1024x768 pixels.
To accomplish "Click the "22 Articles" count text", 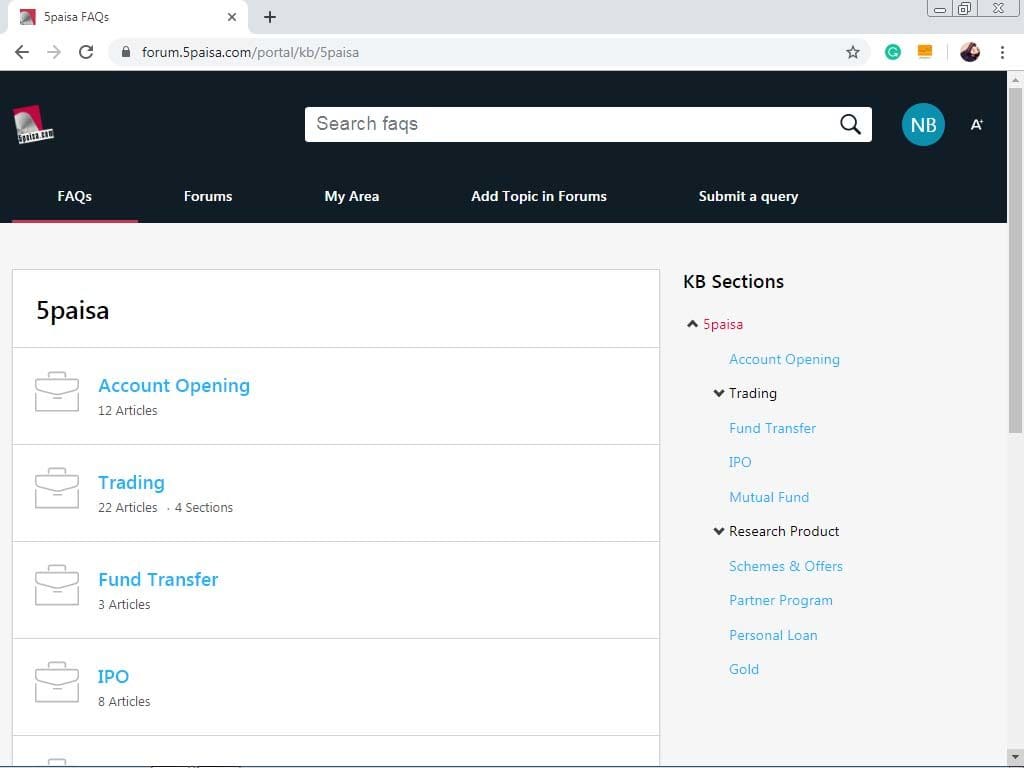I will (127, 507).
